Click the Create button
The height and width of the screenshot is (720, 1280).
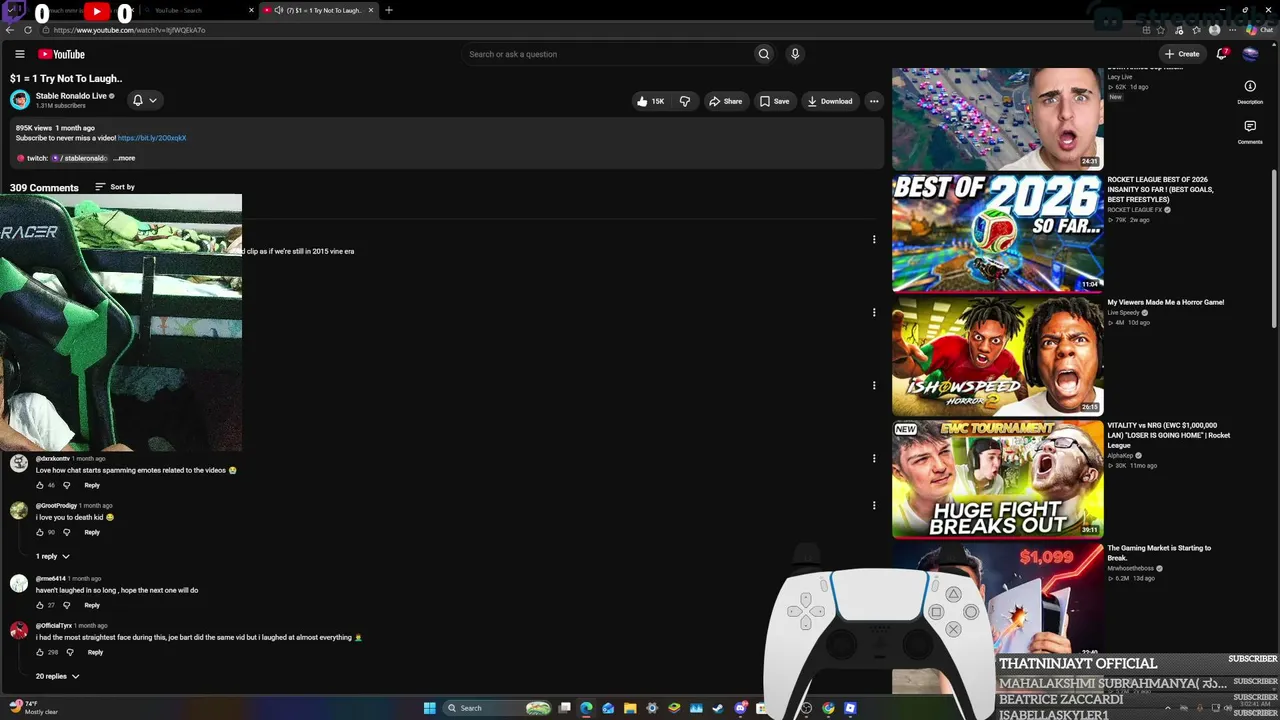[1182, 54]
